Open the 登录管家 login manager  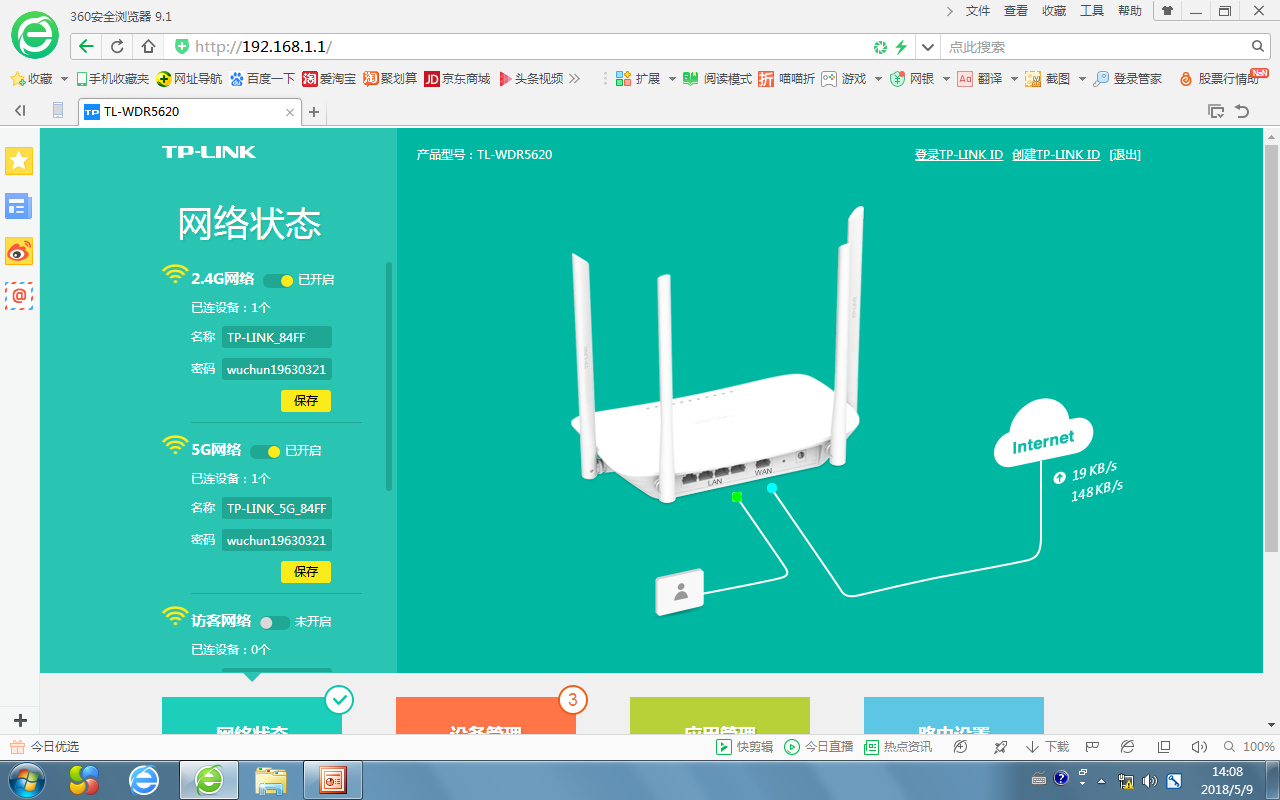tap(1128, 78)
